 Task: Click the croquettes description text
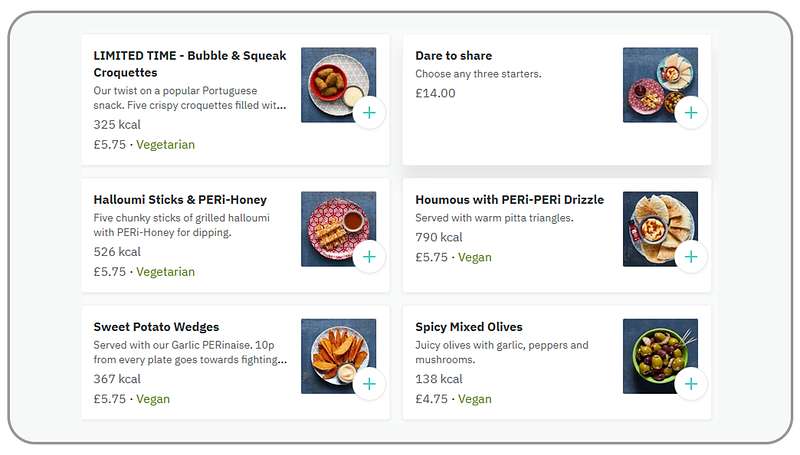(189, 97)
